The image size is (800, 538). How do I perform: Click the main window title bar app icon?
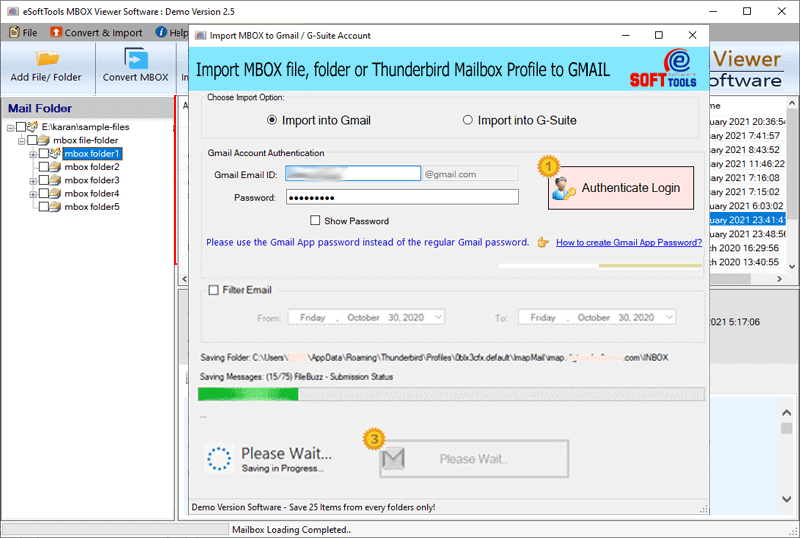[13, 11]
